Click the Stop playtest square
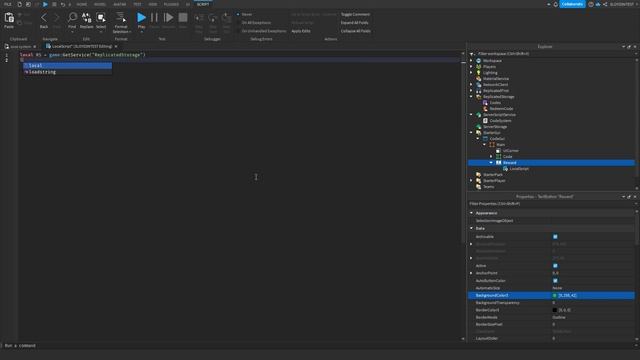 [x=183, y=17]
